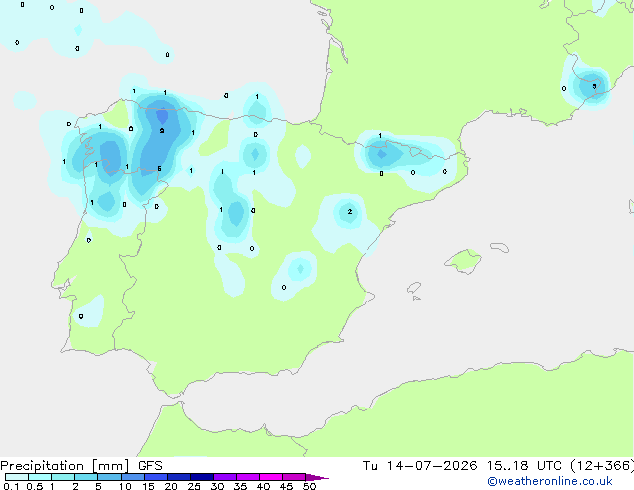Click the 0.5 legend scale label
Image resolution: width=634 pixels, height=490 pixels.
coord(35,486)
